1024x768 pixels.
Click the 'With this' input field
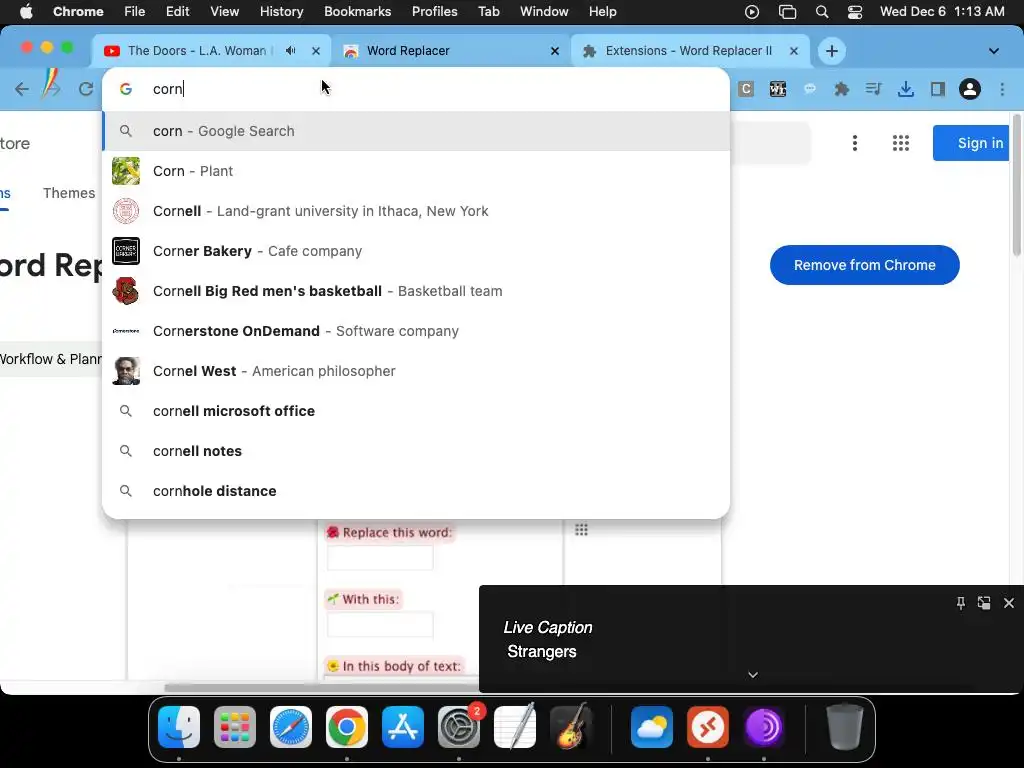(379, 625)
